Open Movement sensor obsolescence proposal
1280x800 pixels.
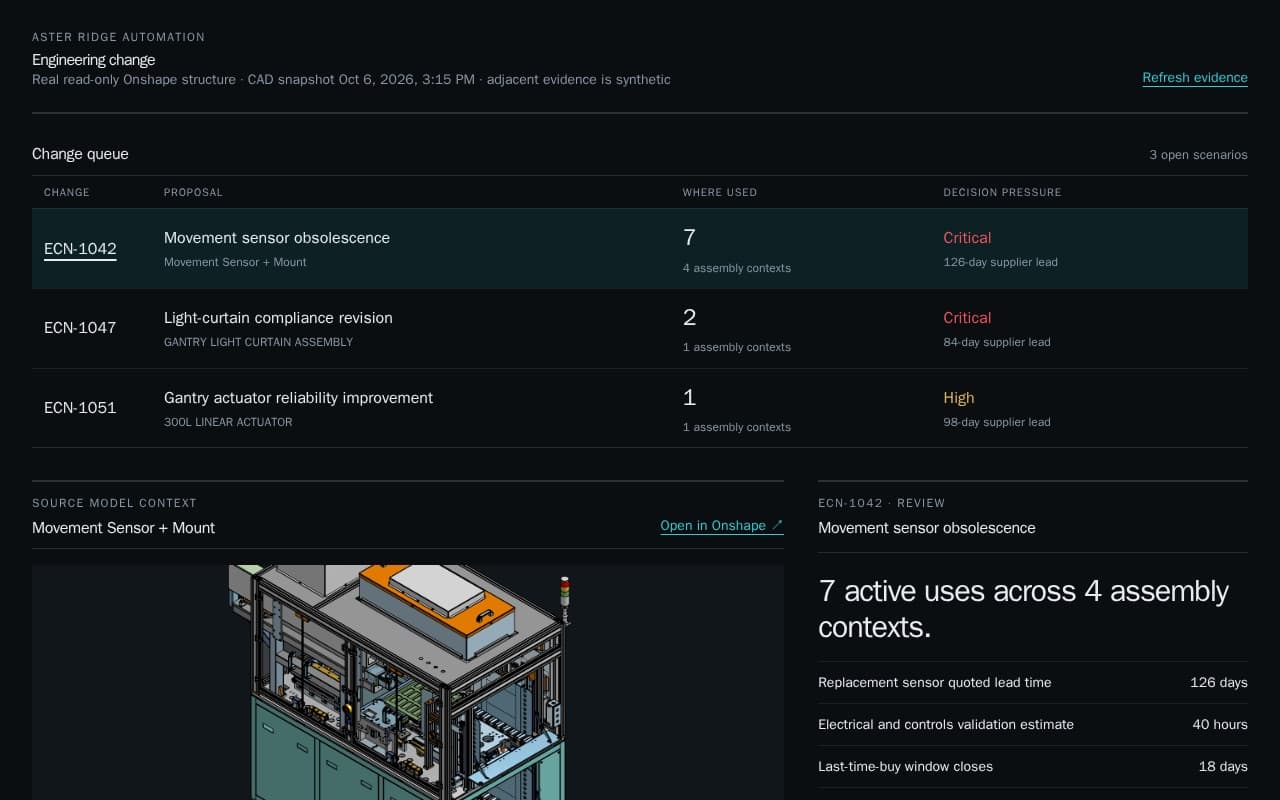click(277, 238)
